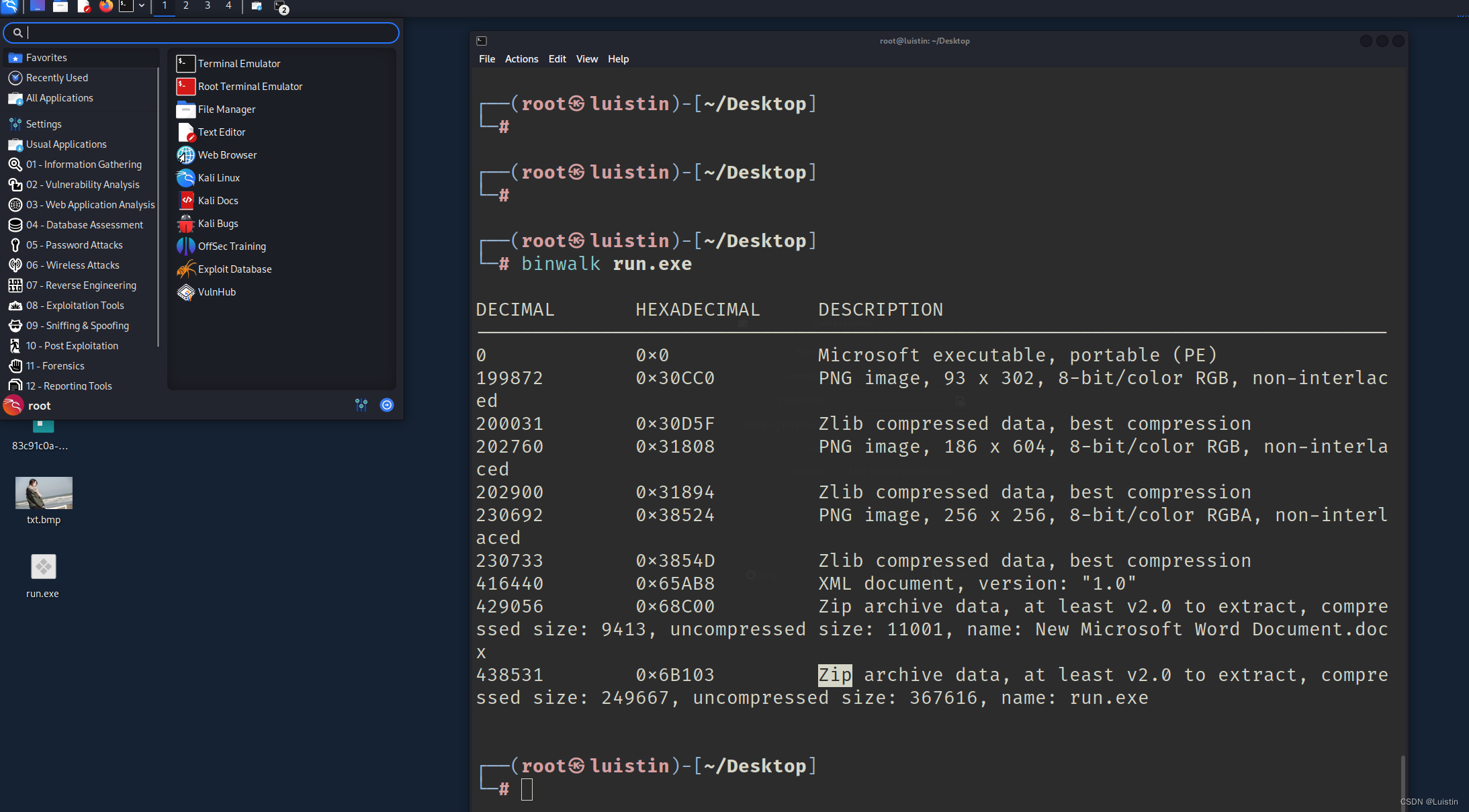Viewport: 1469px width, 812px height.
Task: Open the Actions menu in the terminal
Action: pos(521,59)
